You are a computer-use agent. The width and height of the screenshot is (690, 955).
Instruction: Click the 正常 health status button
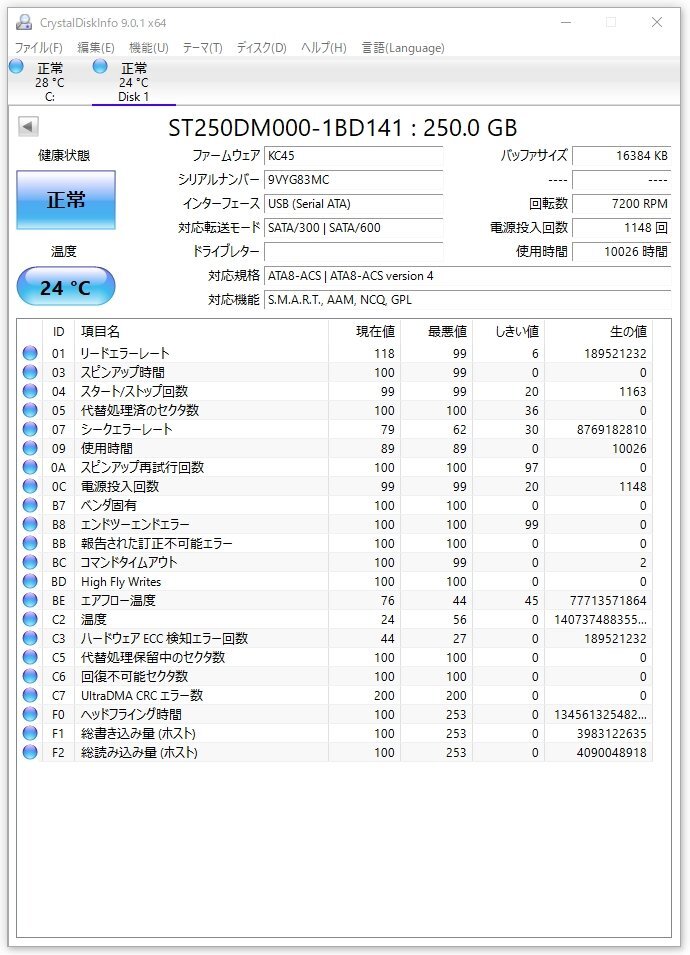click(x=66, y=200)
